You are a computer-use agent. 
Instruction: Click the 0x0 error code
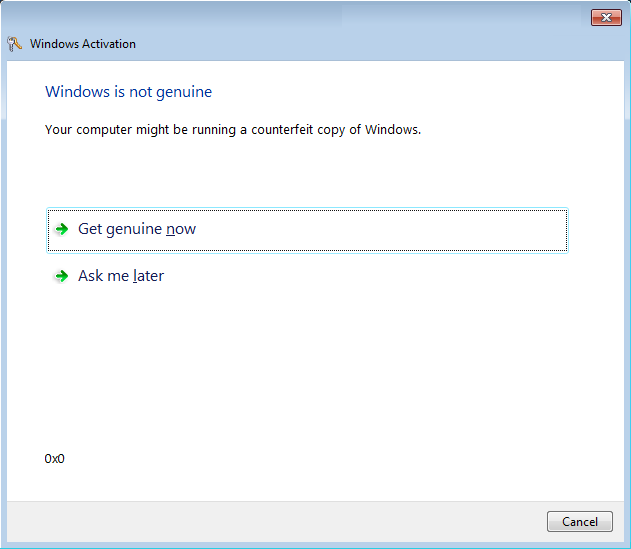(x=54, y=459)
